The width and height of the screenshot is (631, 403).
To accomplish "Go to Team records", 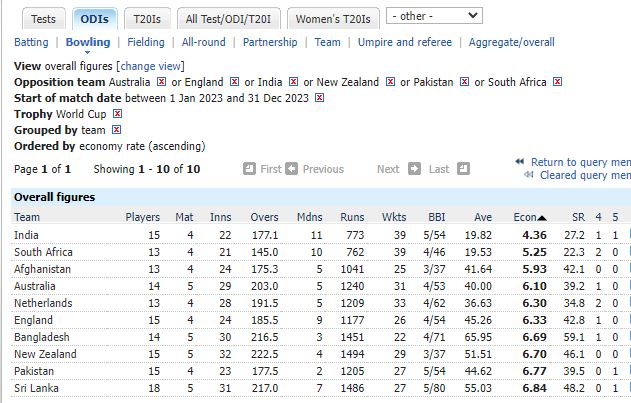I will (x=328, y=42).
